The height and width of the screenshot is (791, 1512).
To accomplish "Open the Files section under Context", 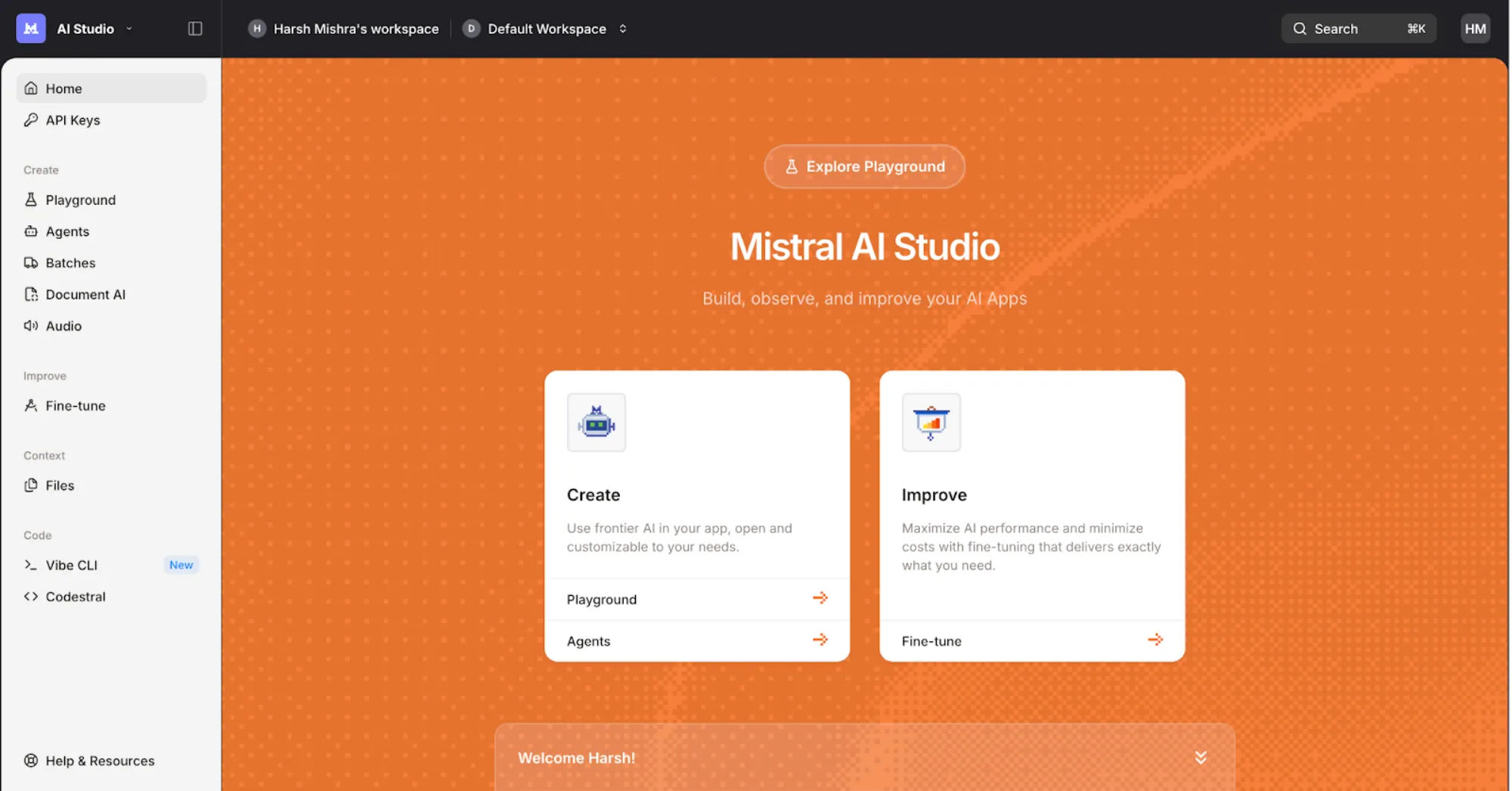I will (x=58, y=485).
